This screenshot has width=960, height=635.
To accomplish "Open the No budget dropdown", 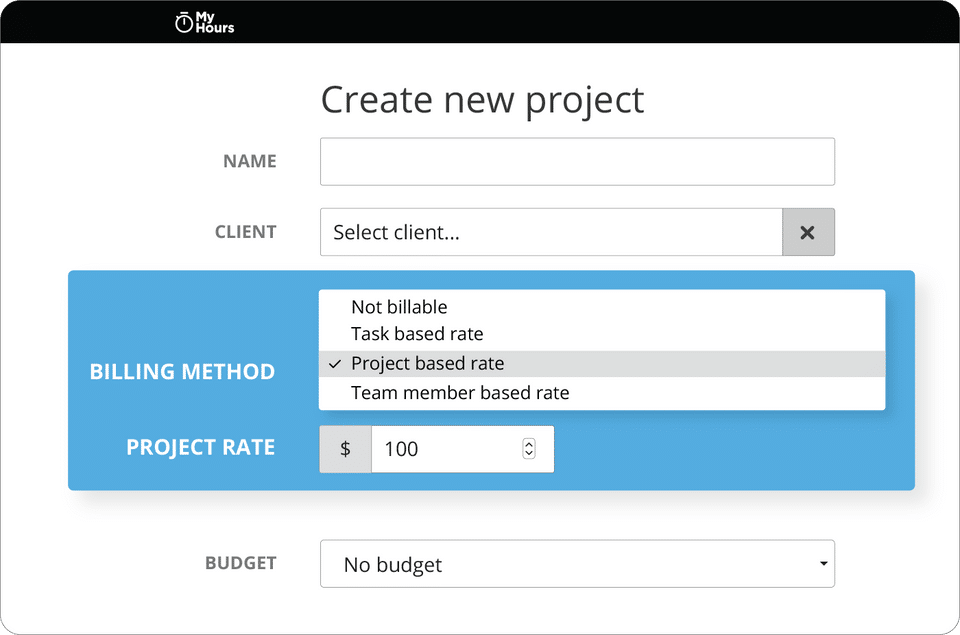I will (577, 564).
